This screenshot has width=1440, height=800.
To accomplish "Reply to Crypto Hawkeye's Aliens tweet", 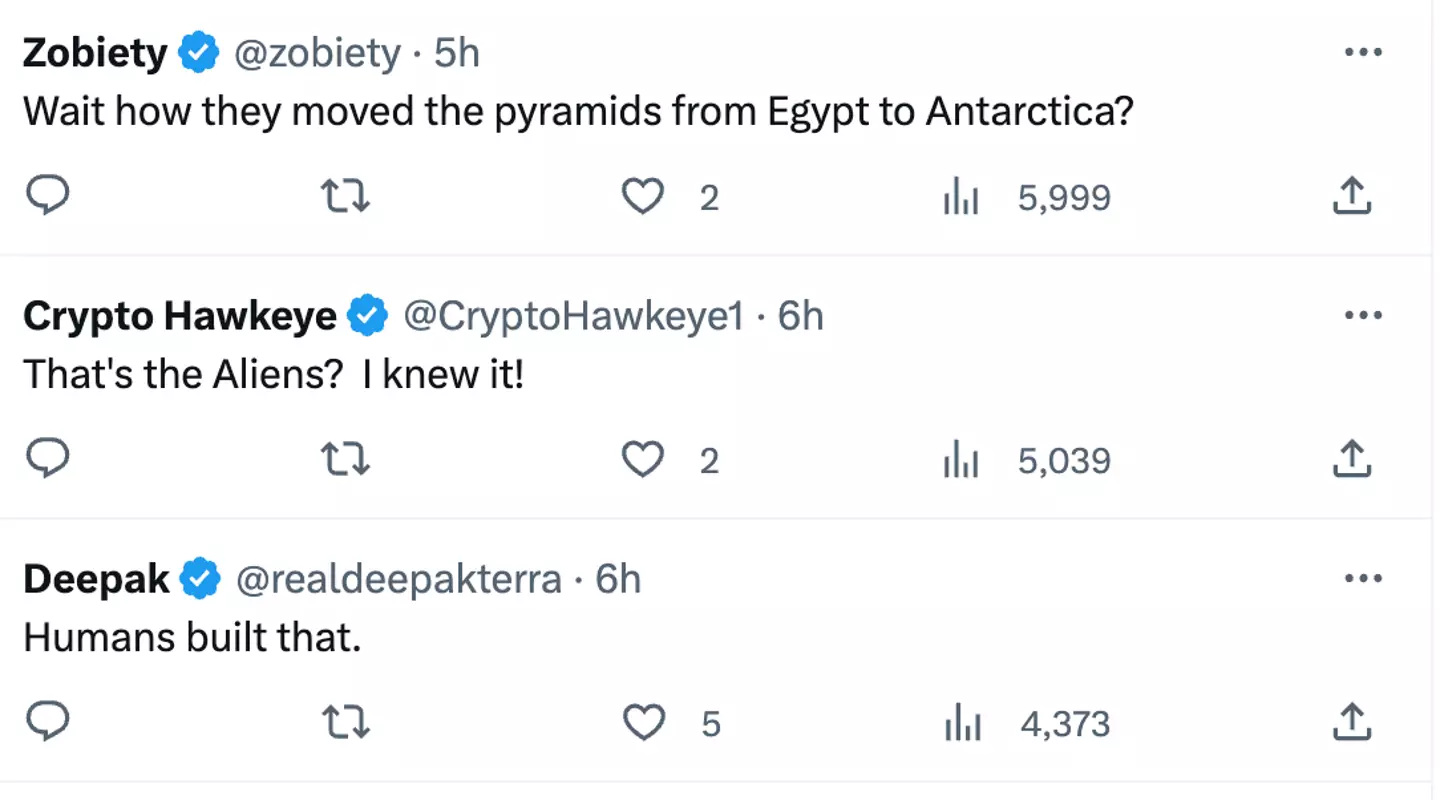I will tap(46, 460).
